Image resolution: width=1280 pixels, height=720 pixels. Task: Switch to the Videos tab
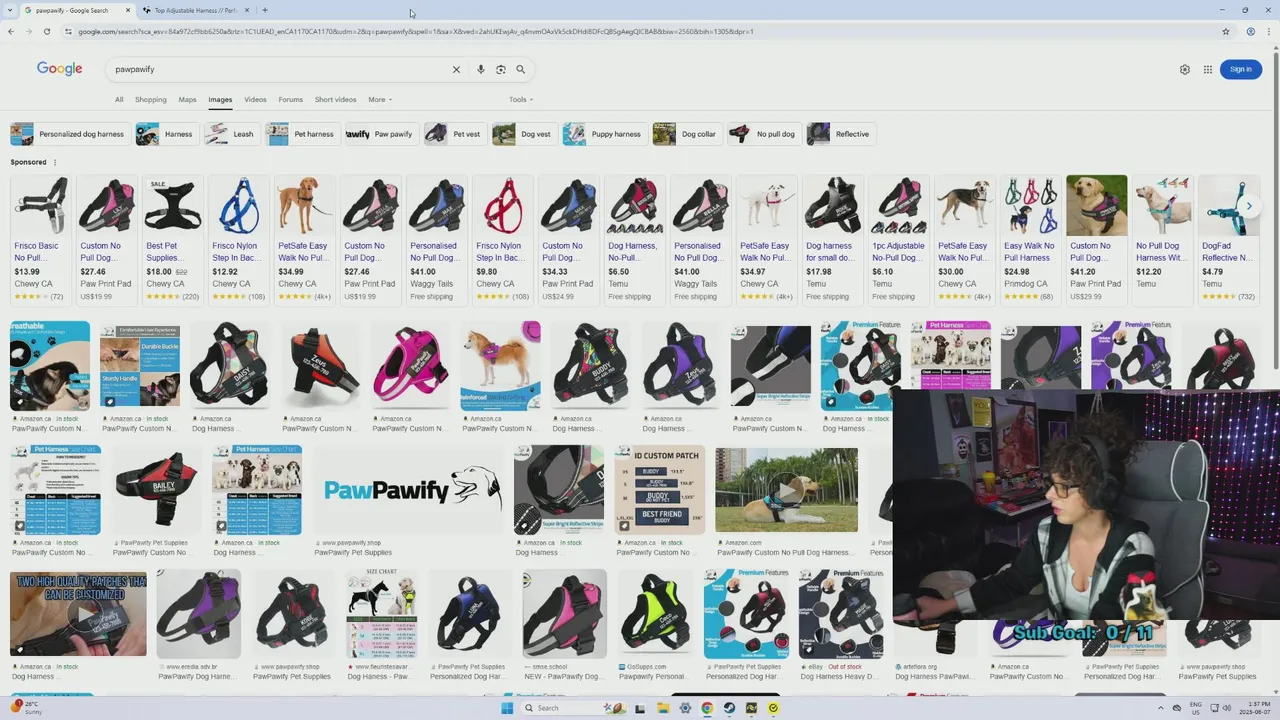255,99
